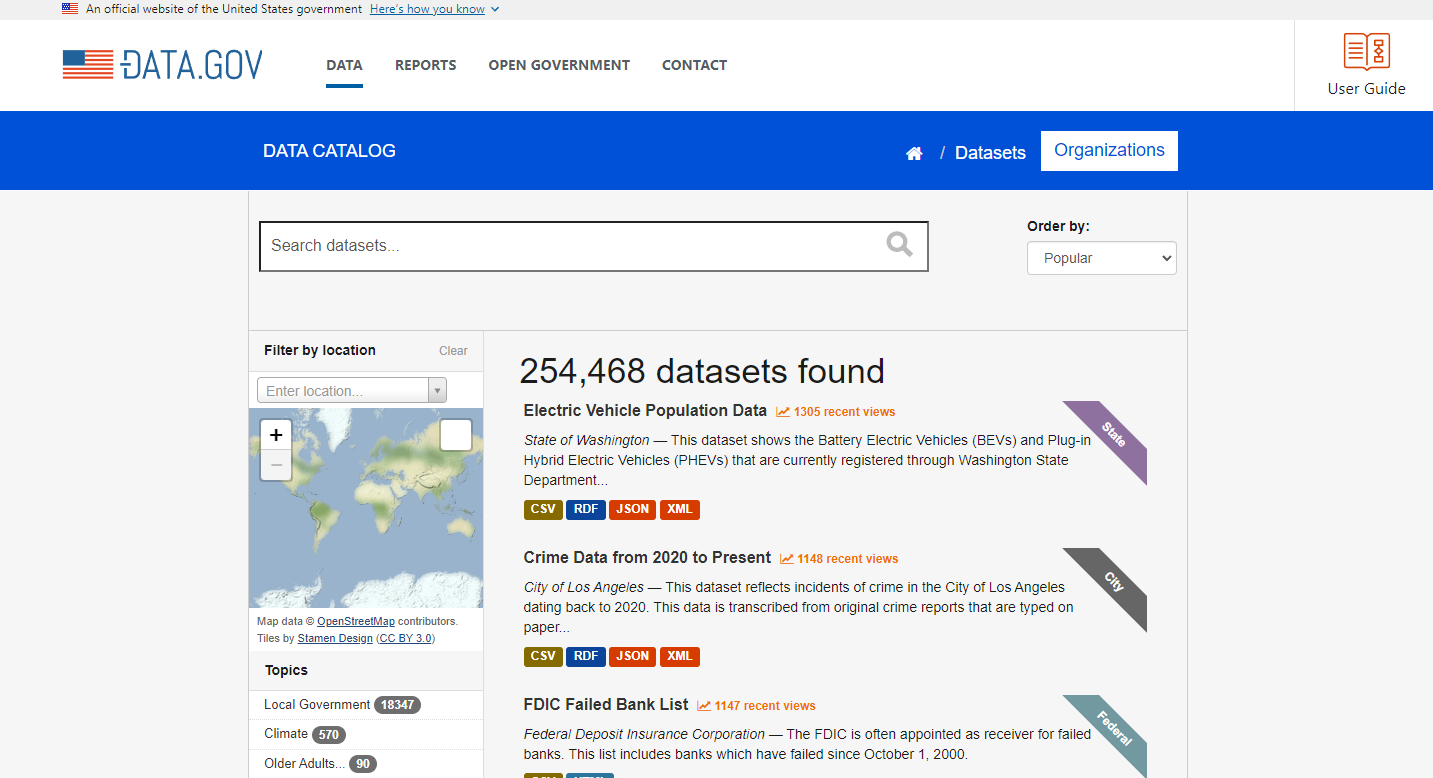Open the location dropdown arrow
Screen dimensions: 1433x778
pos(437,391)
